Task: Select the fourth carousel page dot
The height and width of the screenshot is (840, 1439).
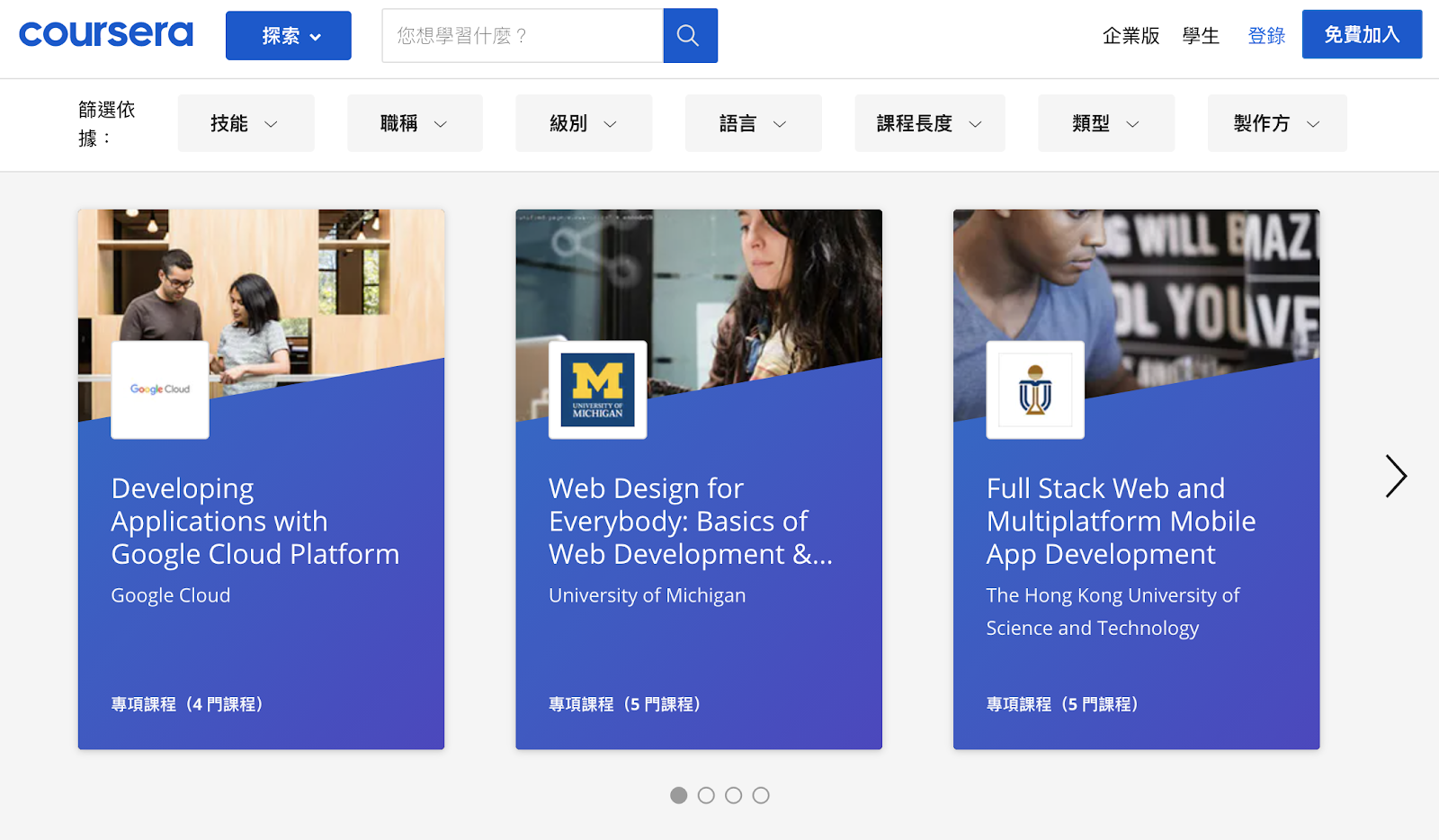Action: click(761, 795)
